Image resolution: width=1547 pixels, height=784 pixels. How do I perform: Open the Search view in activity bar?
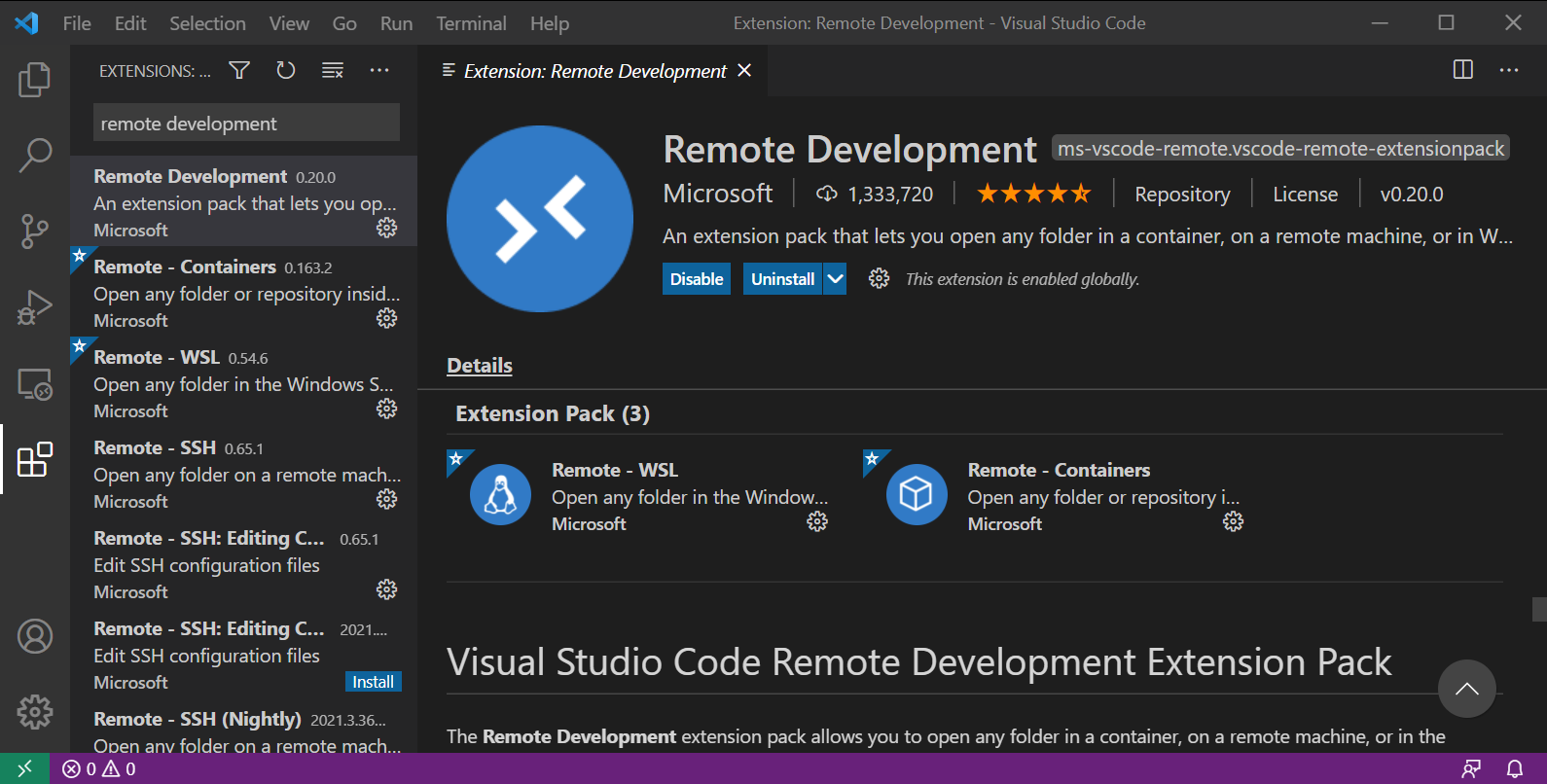[x=34, y=155]
